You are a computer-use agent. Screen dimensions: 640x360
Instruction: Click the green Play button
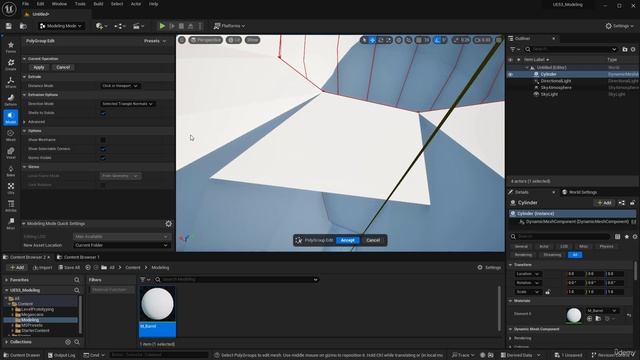(x=162, y=26)
